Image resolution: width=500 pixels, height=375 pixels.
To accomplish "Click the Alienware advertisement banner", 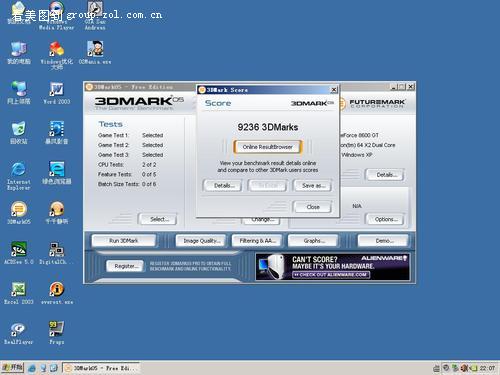I will (333, 267).
